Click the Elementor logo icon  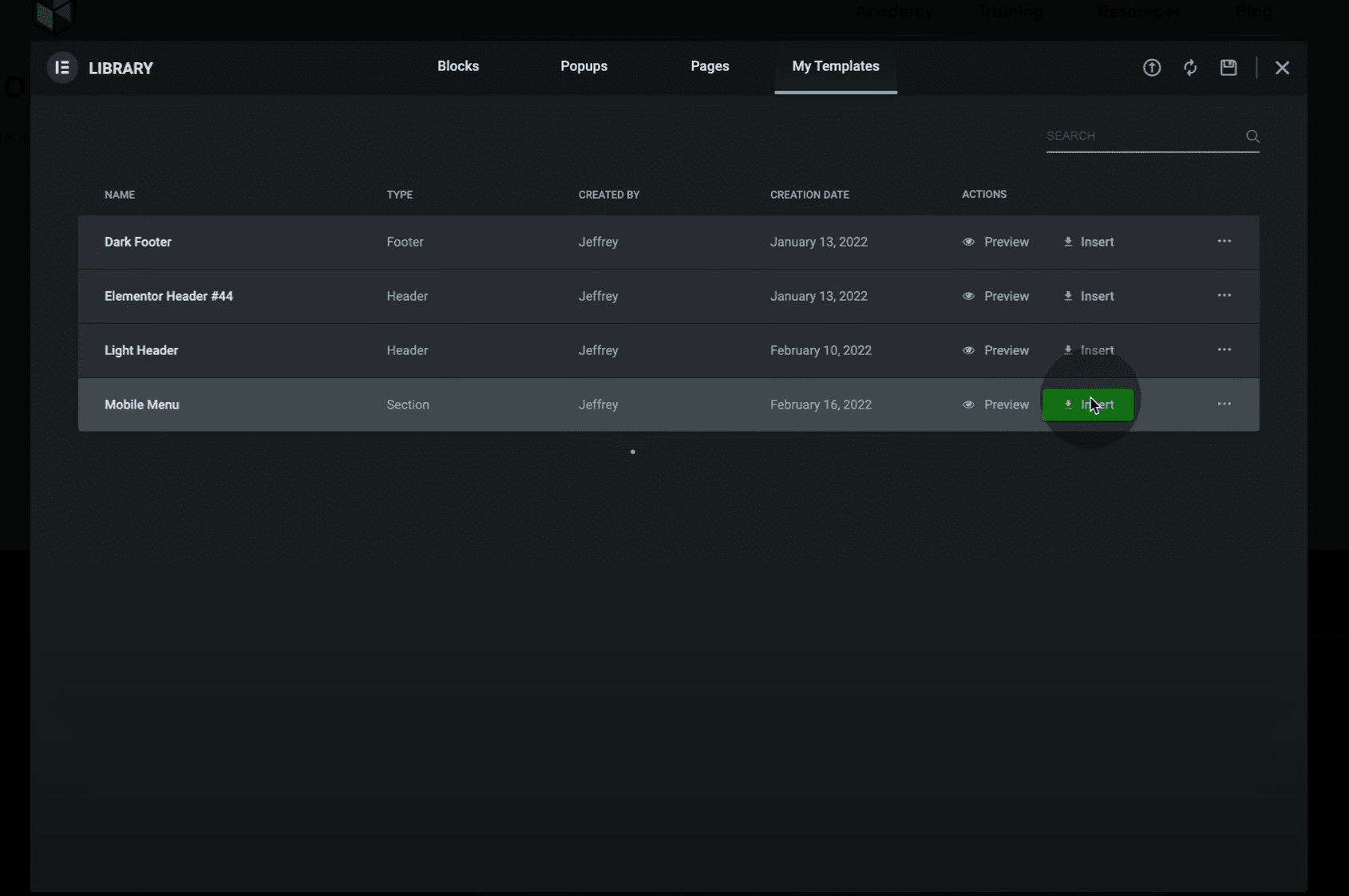point(61,68)
